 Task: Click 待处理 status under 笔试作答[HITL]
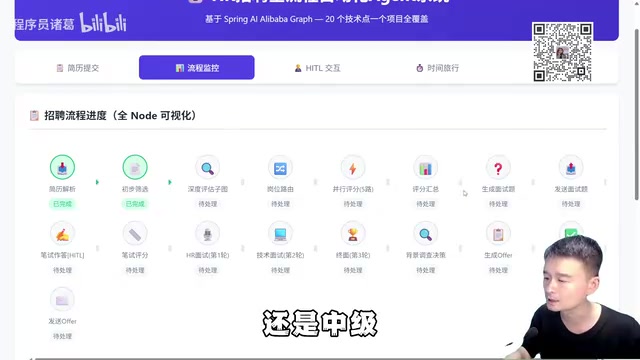[x=62, y=270]
